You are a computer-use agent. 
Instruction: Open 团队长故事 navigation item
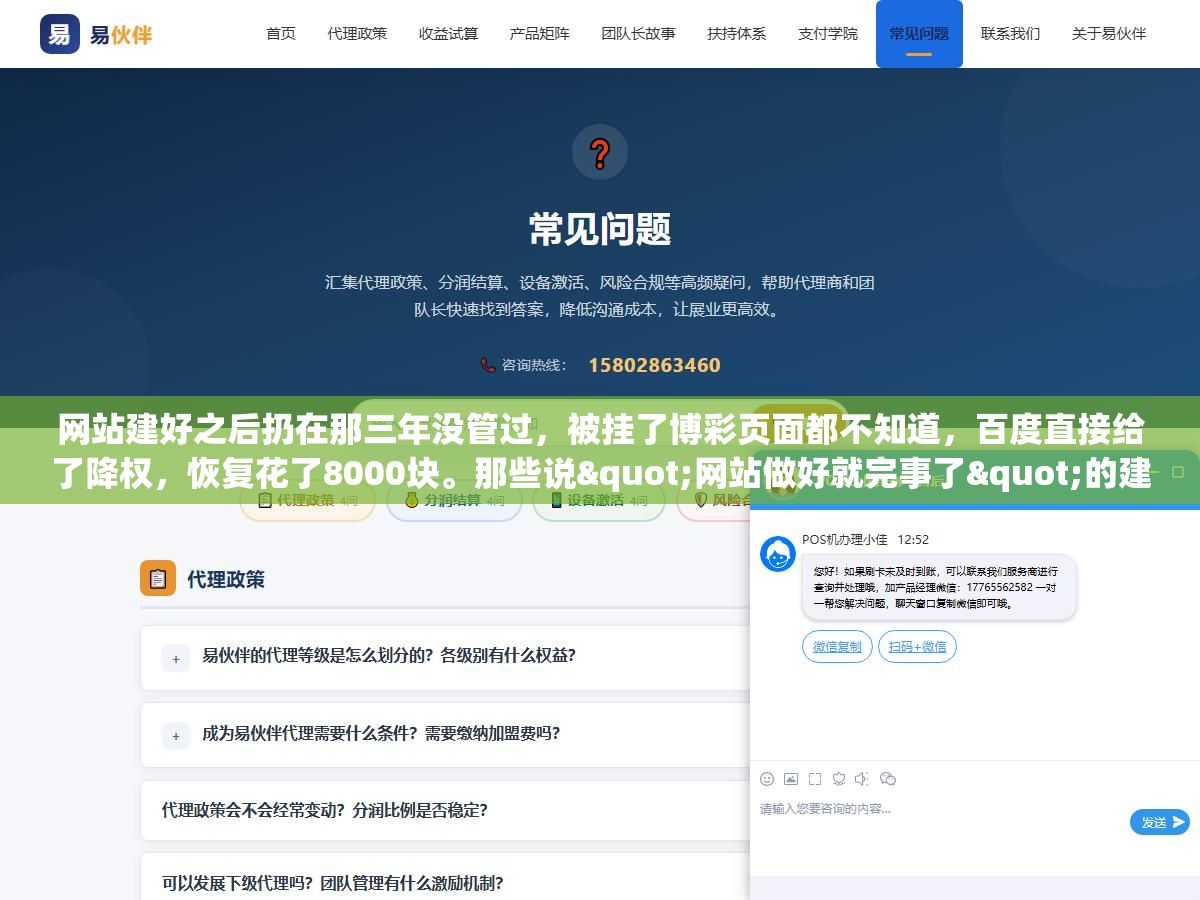tap(638, 33)
